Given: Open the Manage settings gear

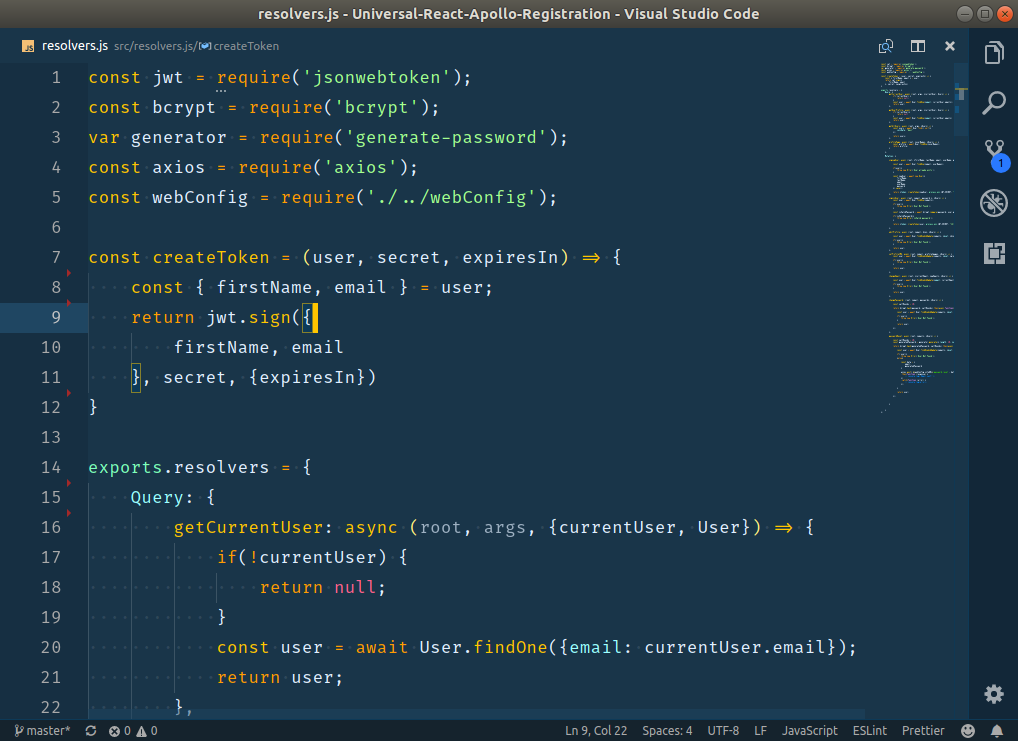Looking at the screenshot, I should pos(993,694).
